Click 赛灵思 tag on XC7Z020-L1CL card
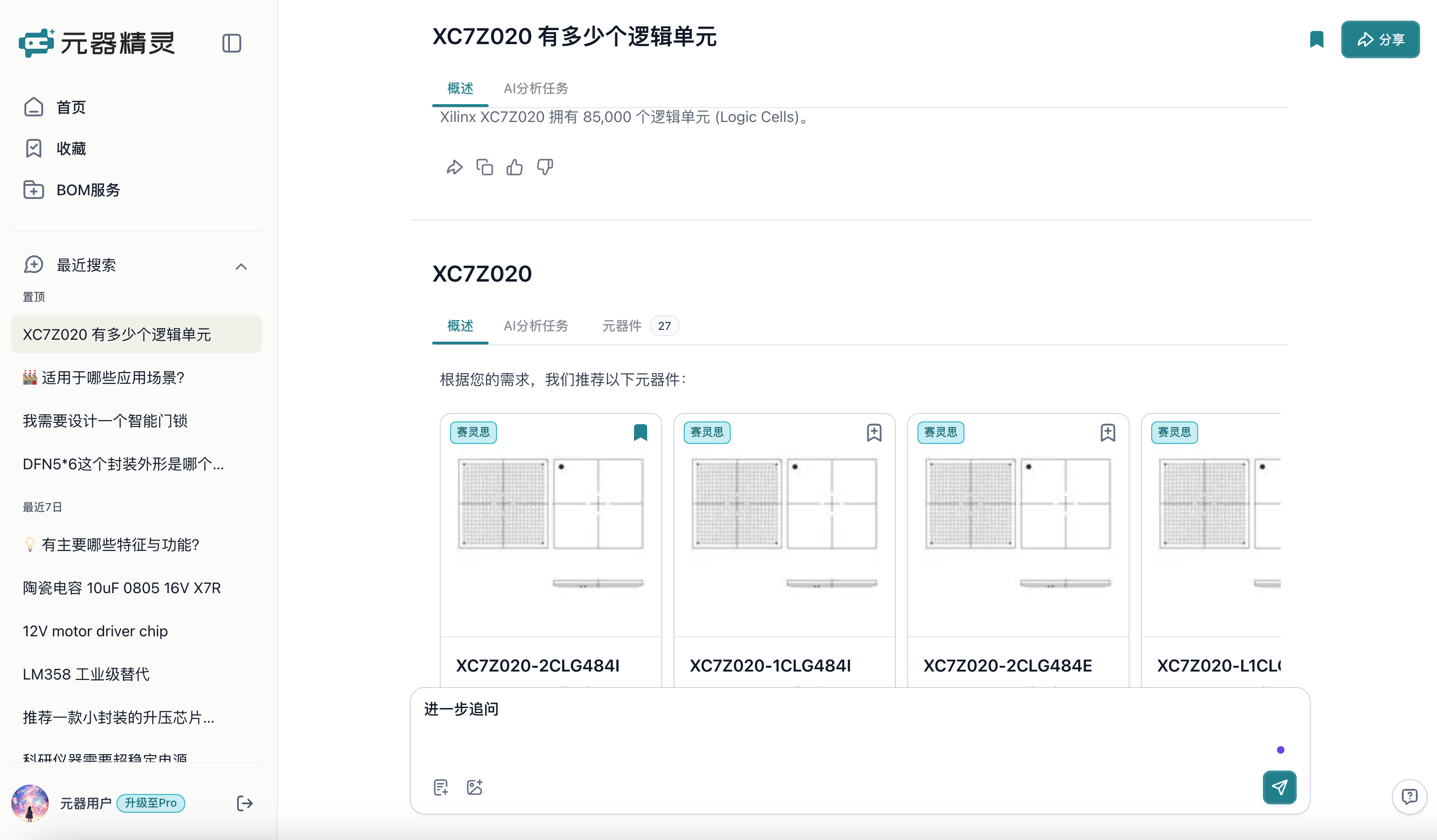 point(1175,432)
